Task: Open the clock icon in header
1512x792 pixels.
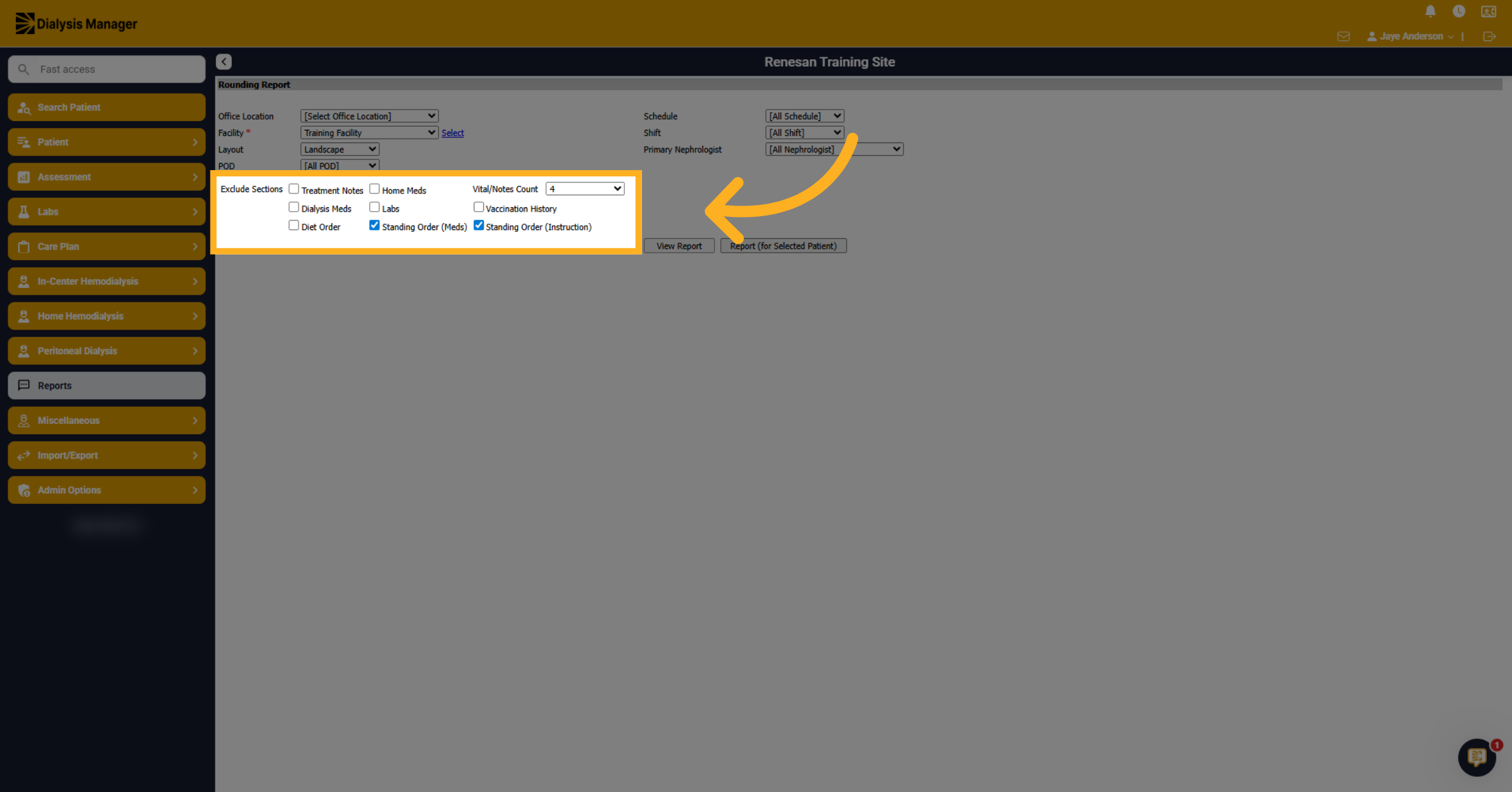Action: click(x=1458, y=11)
